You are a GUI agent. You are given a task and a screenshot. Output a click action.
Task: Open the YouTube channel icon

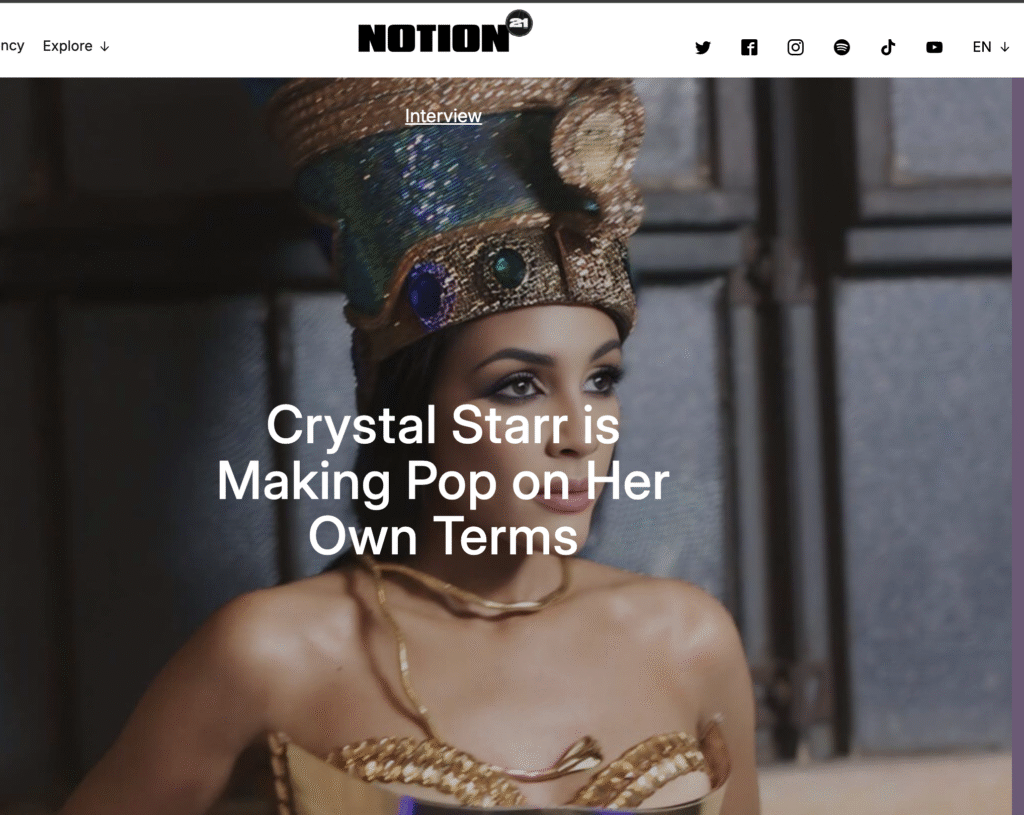[935, 47]
